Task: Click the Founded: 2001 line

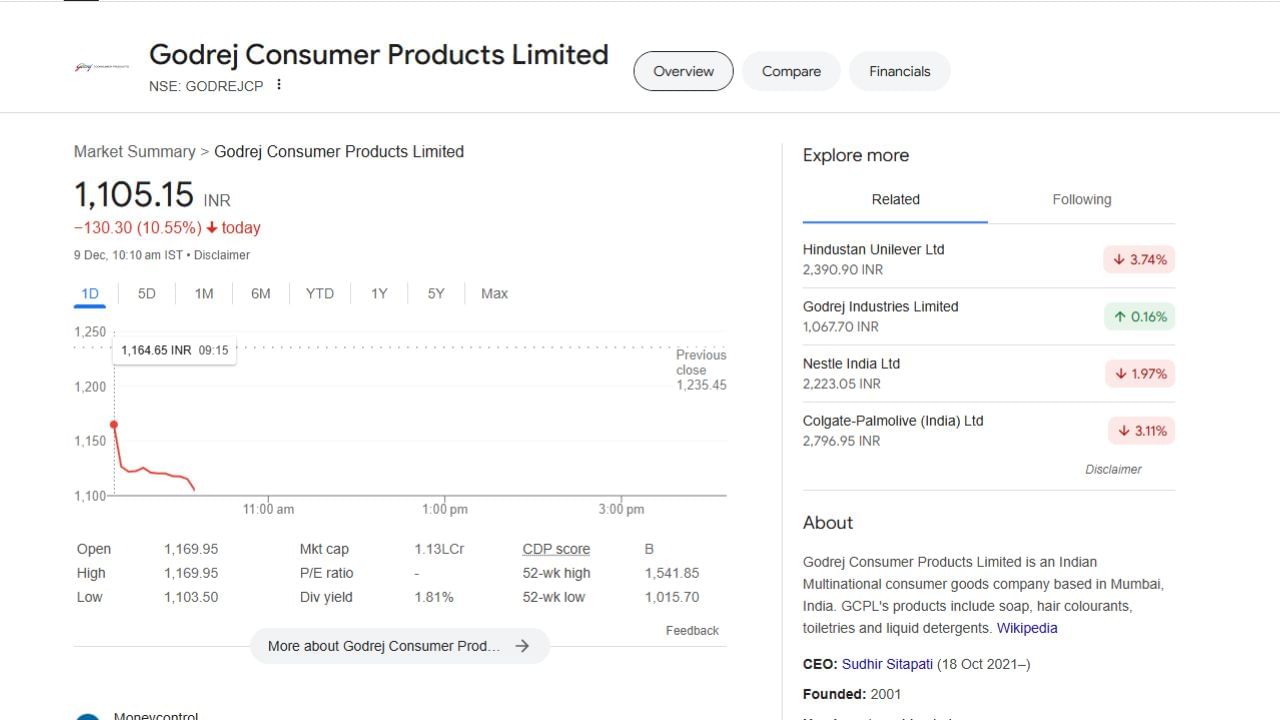Action: pos(852,694)
